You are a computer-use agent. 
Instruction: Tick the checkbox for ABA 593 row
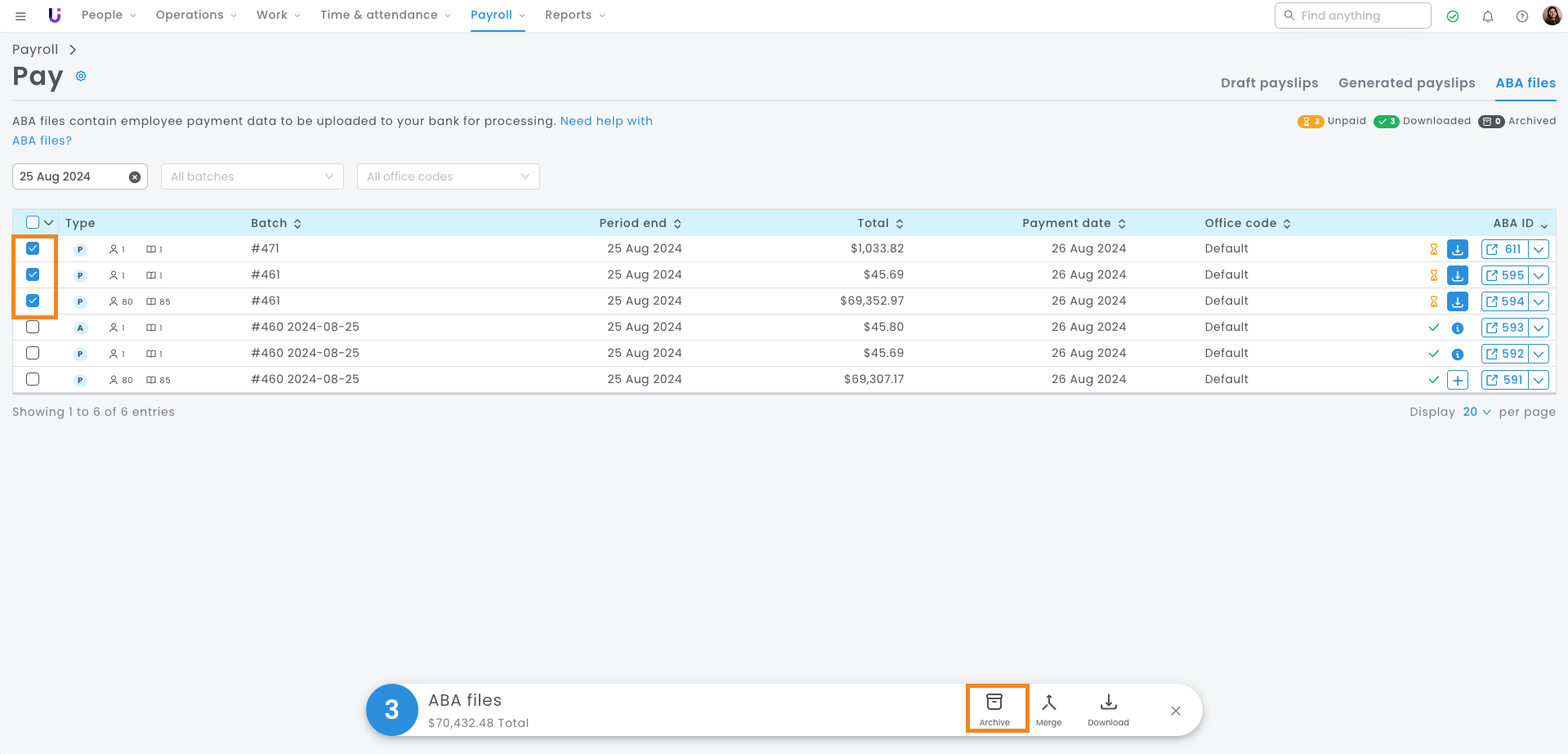tap(33, 327)
